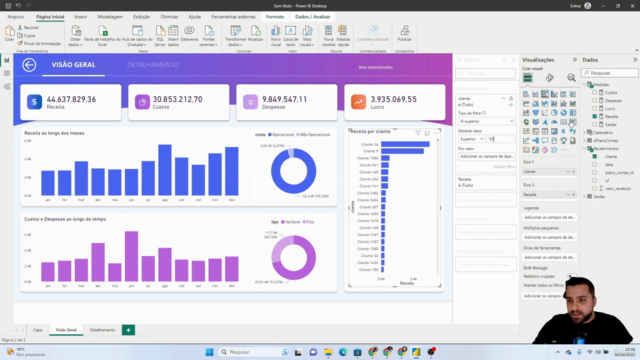The image size is (640, 360).
Task: Open the cliente field dropdown in Eixo Y
Action: [x=568, y=172]
